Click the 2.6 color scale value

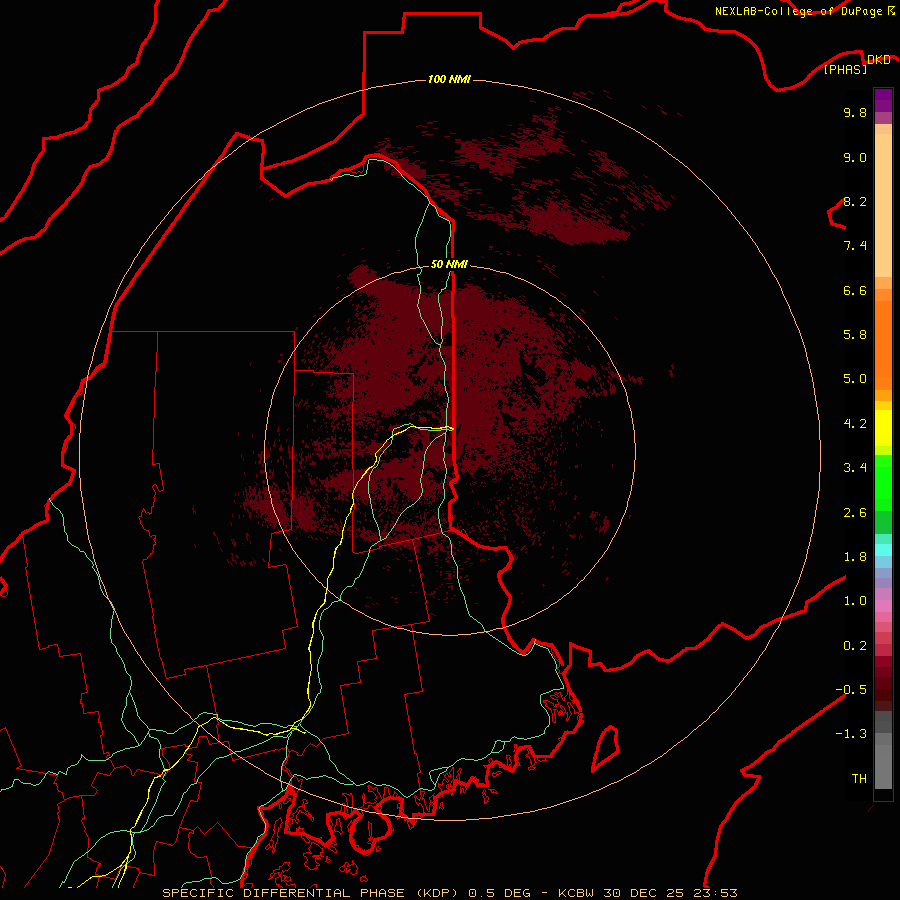(855, 512)
